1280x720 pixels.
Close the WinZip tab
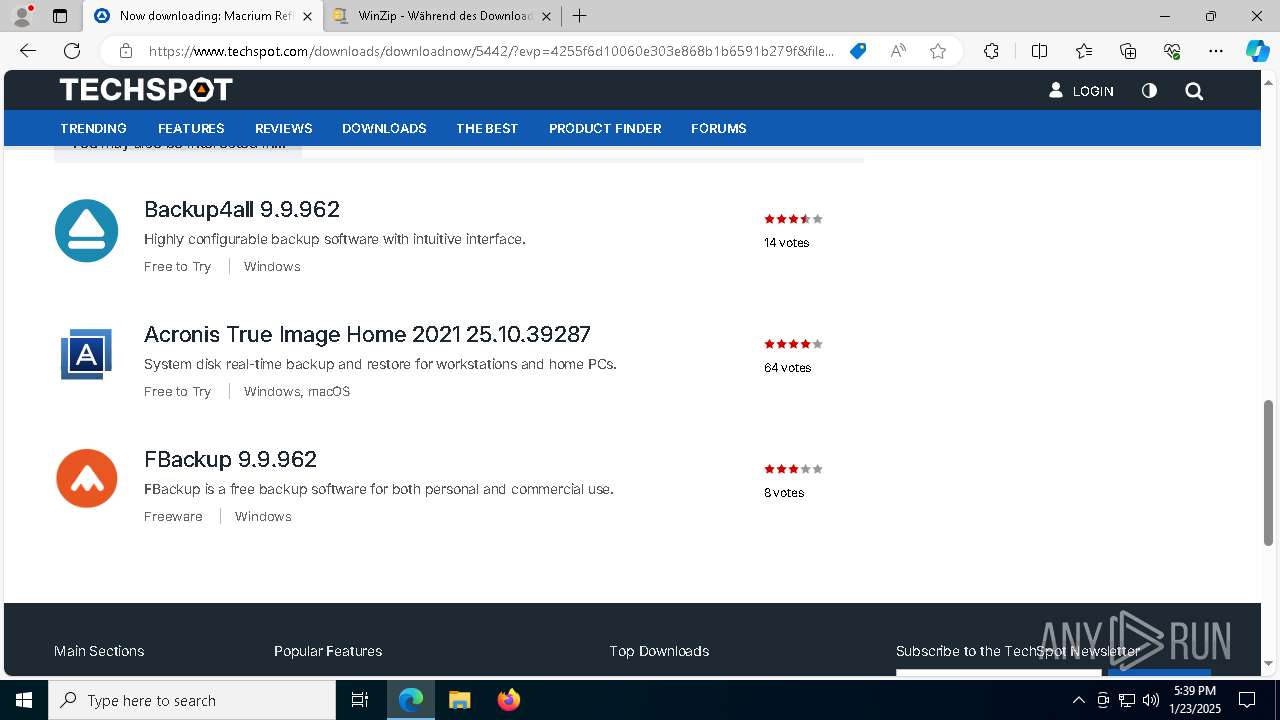(x=546, y=16)
